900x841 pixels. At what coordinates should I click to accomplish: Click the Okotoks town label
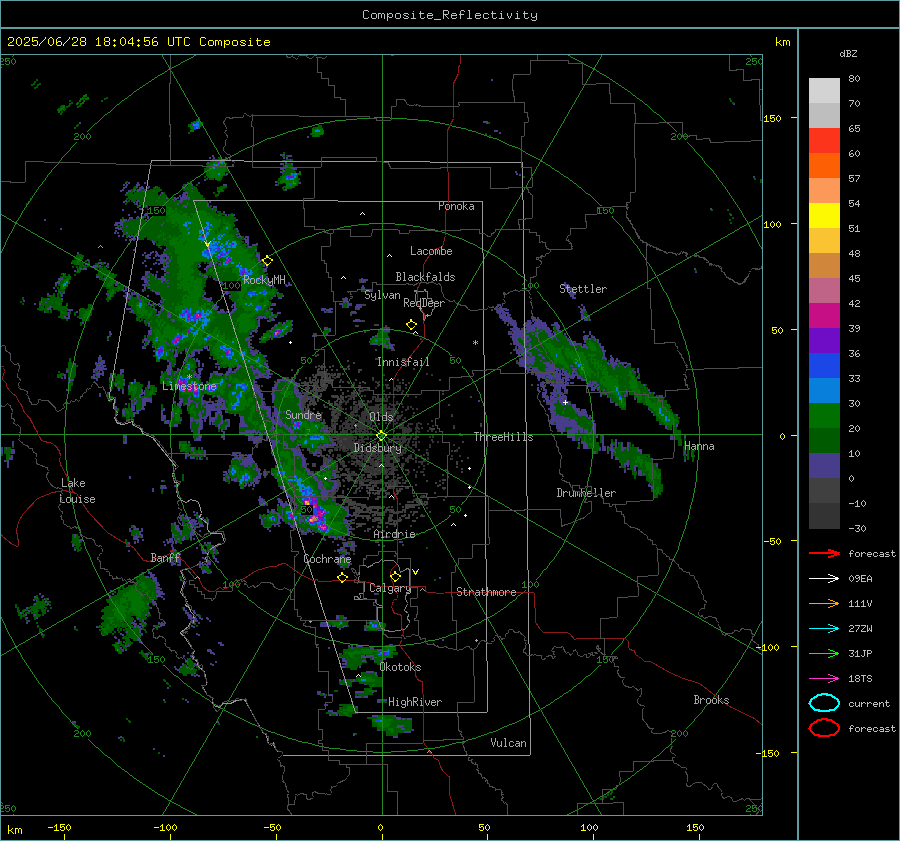pos(400,667)
